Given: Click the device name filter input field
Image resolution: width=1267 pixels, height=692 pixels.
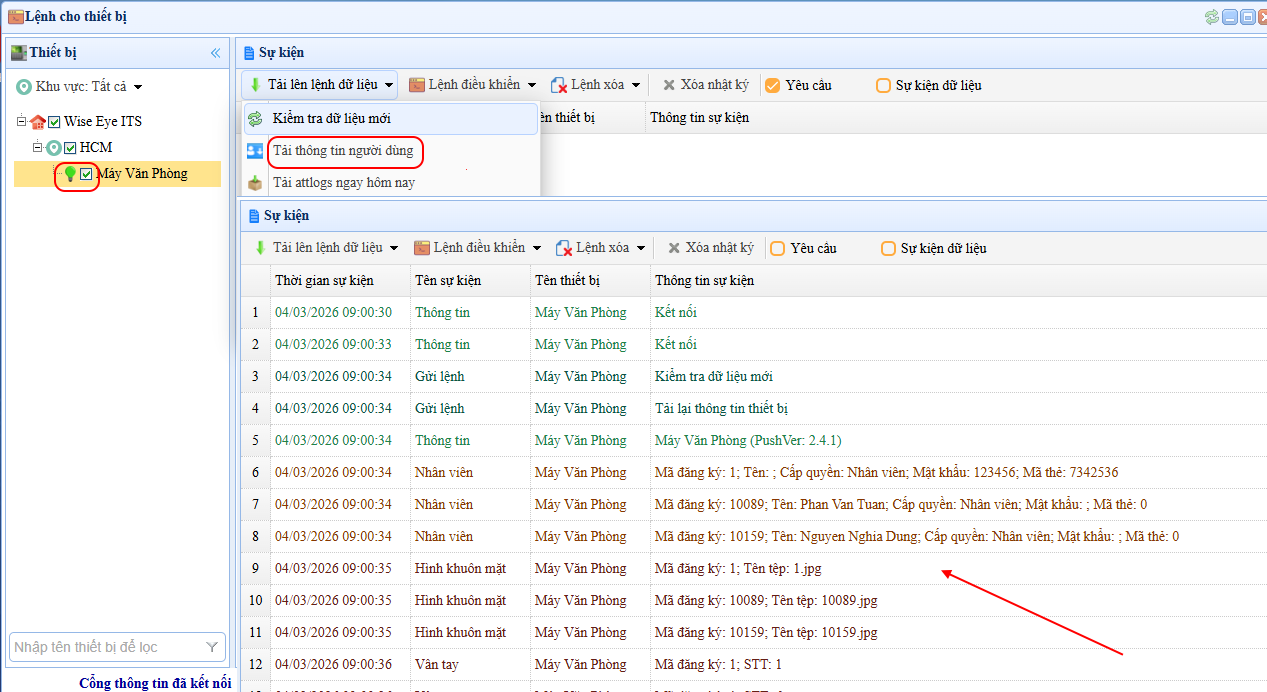Looking at the screenshot, I should pos(105,647).
